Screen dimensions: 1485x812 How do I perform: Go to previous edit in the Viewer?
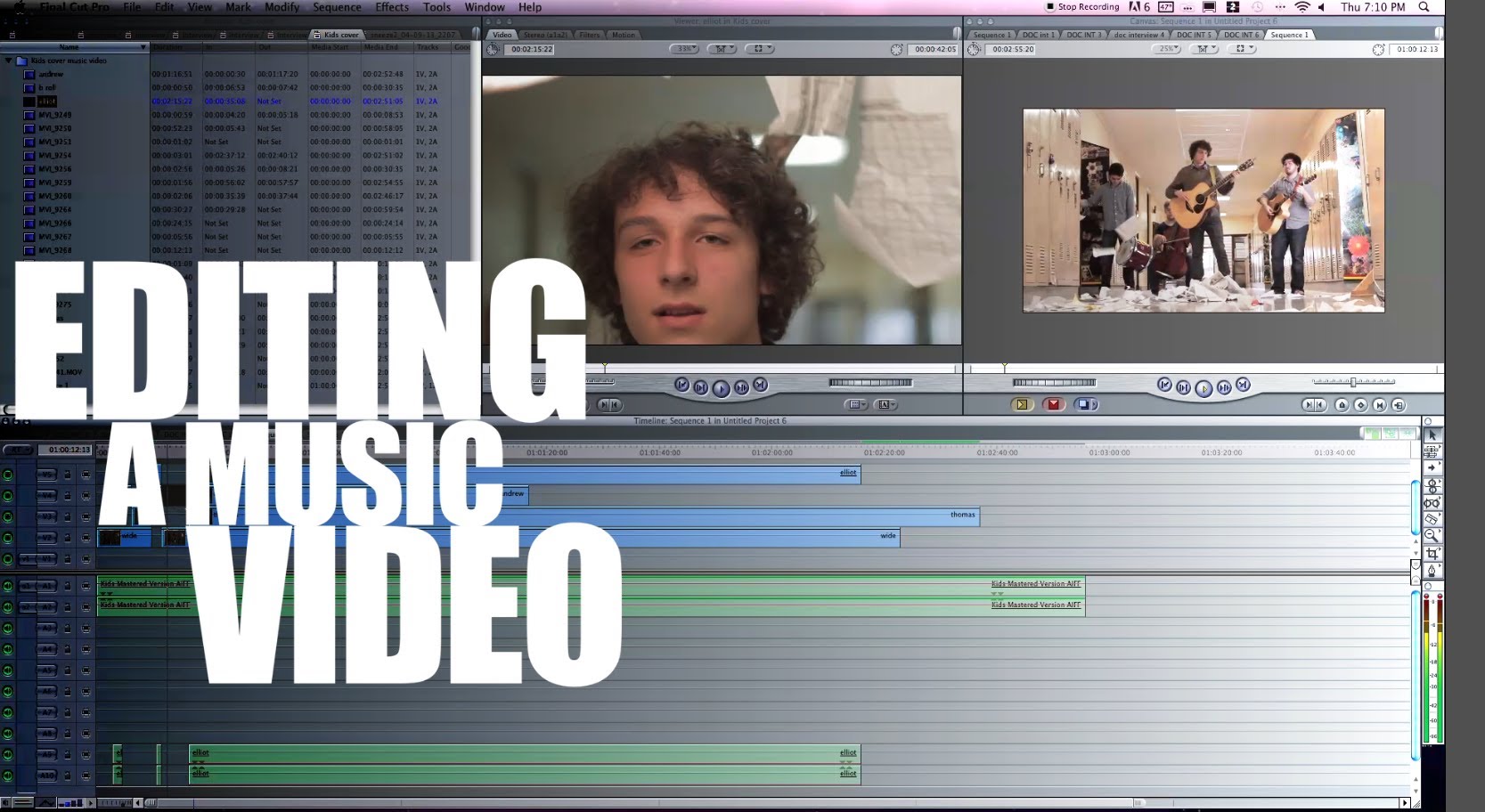(681, 386)
